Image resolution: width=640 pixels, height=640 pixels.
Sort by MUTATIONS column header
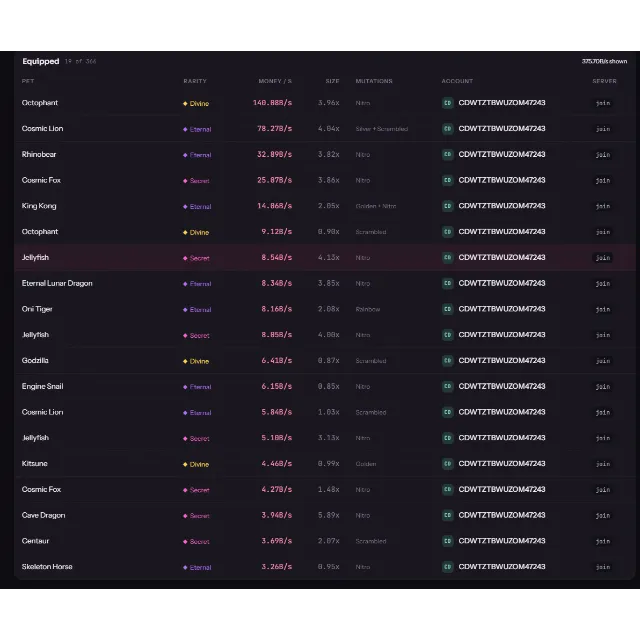[x=374, y=81]
